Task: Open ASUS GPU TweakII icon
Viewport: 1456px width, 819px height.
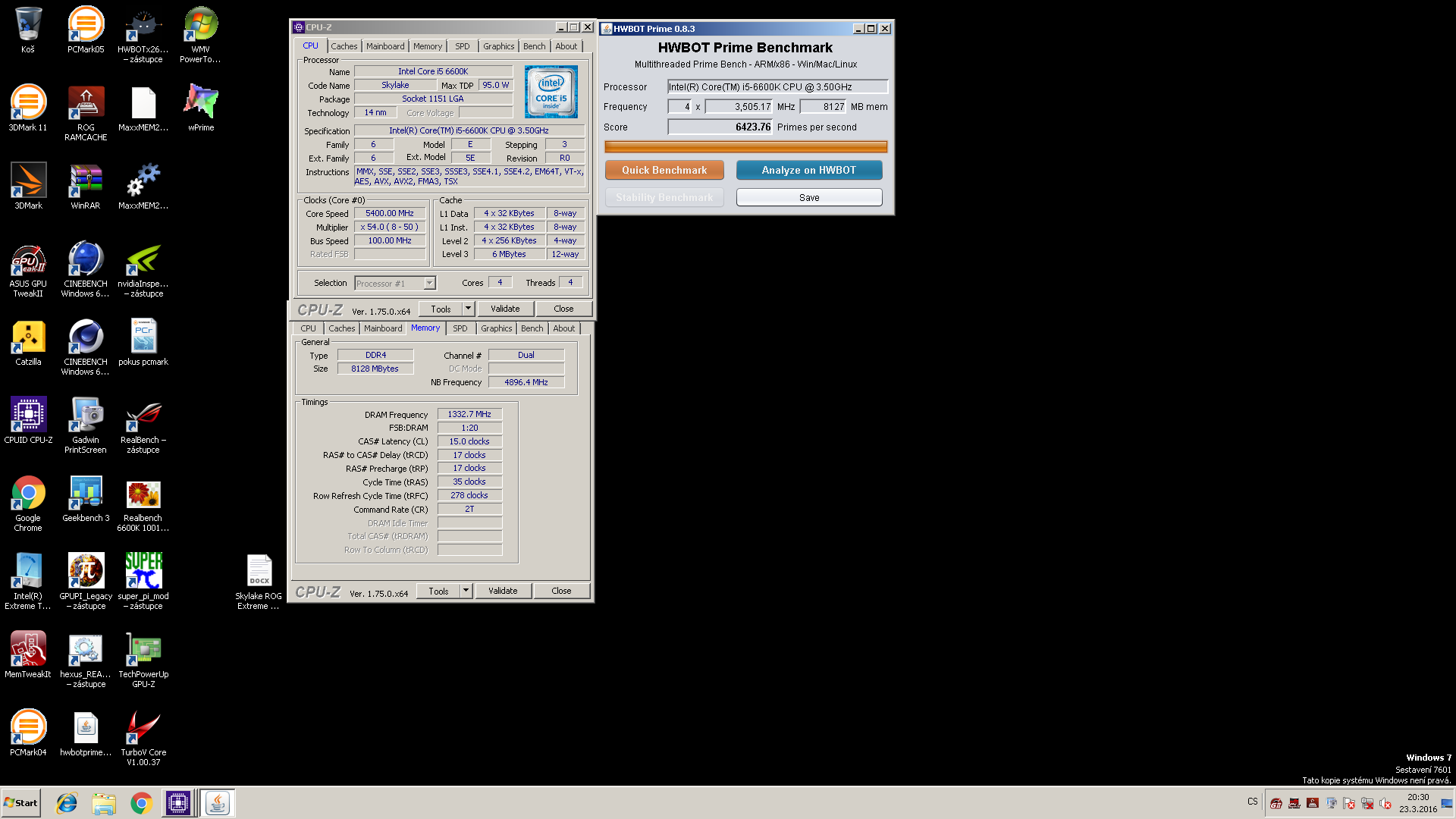Action: click(x=28, y=269)
